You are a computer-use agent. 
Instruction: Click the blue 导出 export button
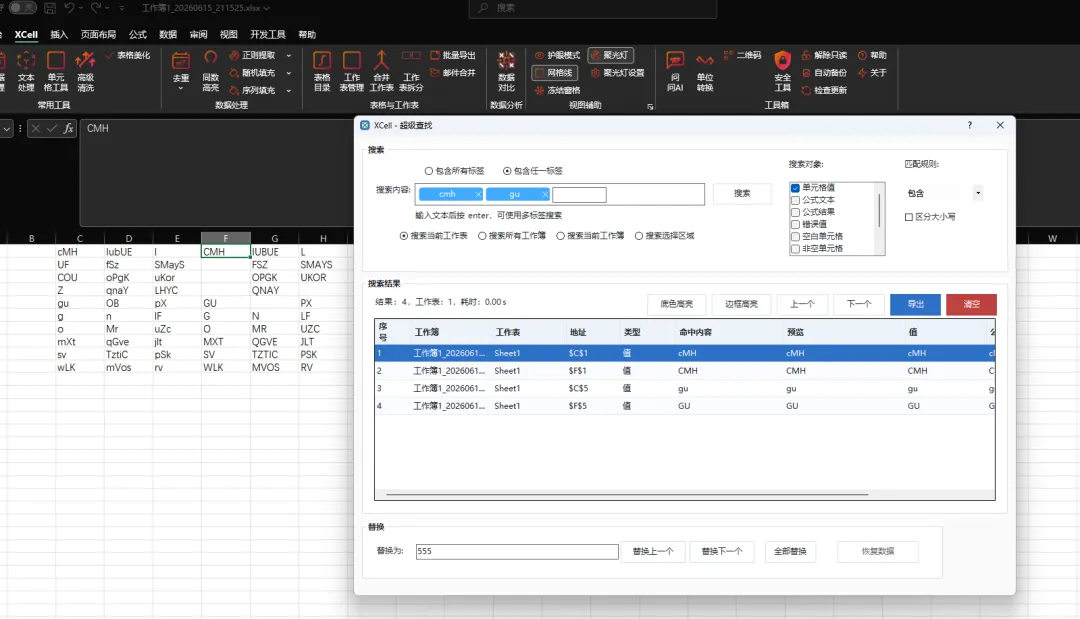pos(915,304)
